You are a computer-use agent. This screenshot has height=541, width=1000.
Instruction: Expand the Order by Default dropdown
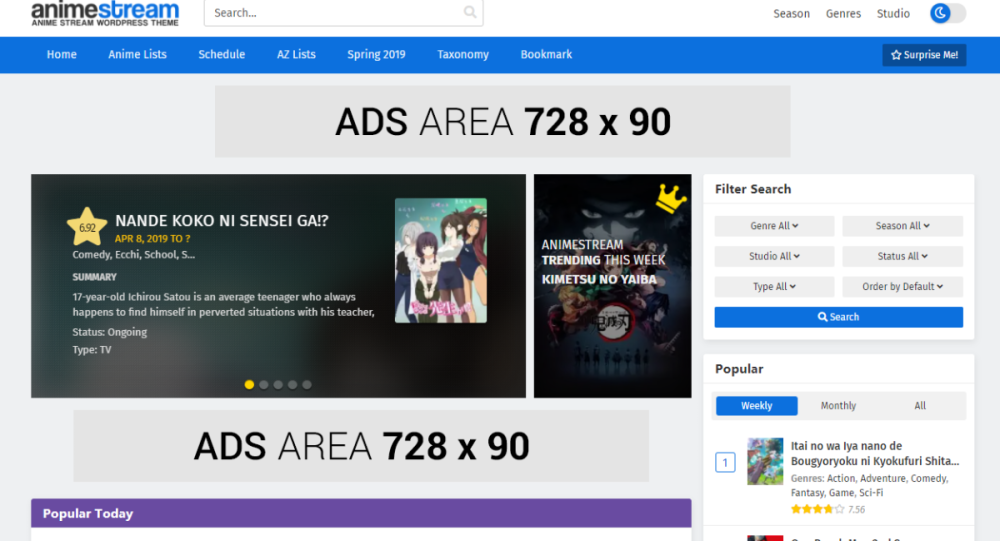(x=902, y=287)
